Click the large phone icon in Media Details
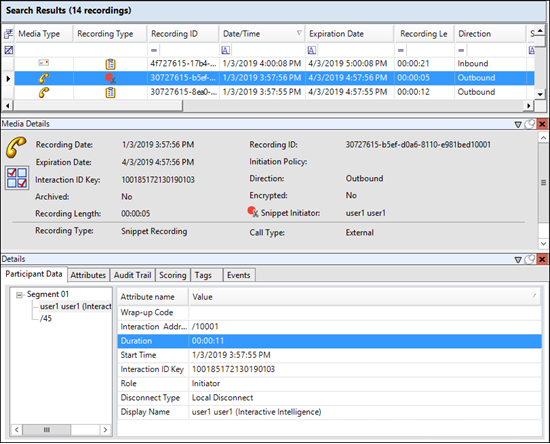 [x=16, y=147]
